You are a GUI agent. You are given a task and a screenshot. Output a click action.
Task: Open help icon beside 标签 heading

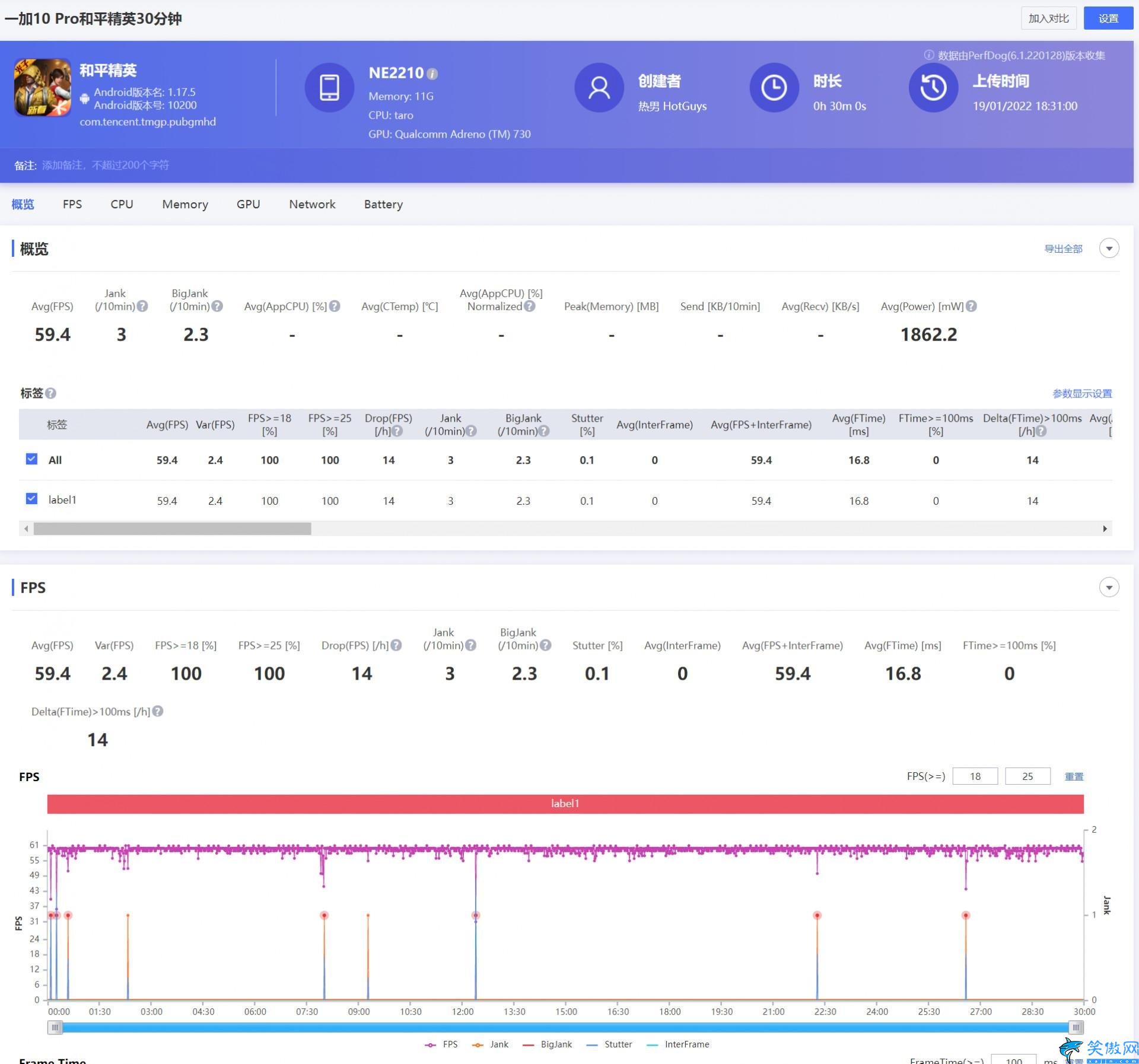click(x=51, y=393)
